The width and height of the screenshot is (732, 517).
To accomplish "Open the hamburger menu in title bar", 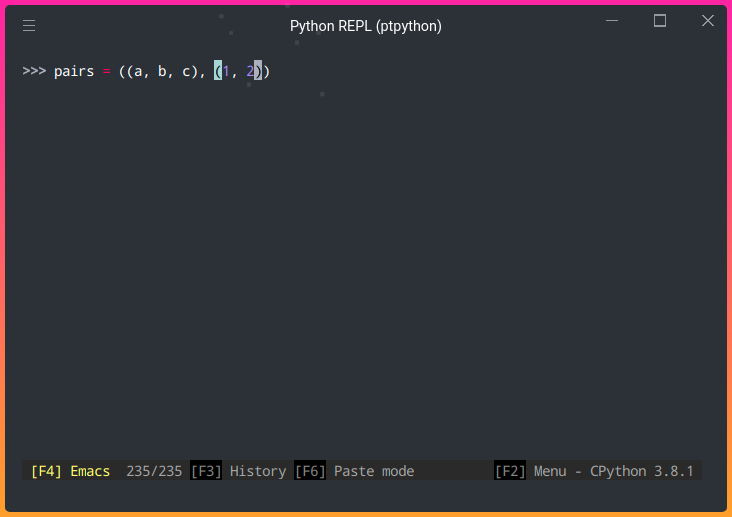I will tap(29, 26).
